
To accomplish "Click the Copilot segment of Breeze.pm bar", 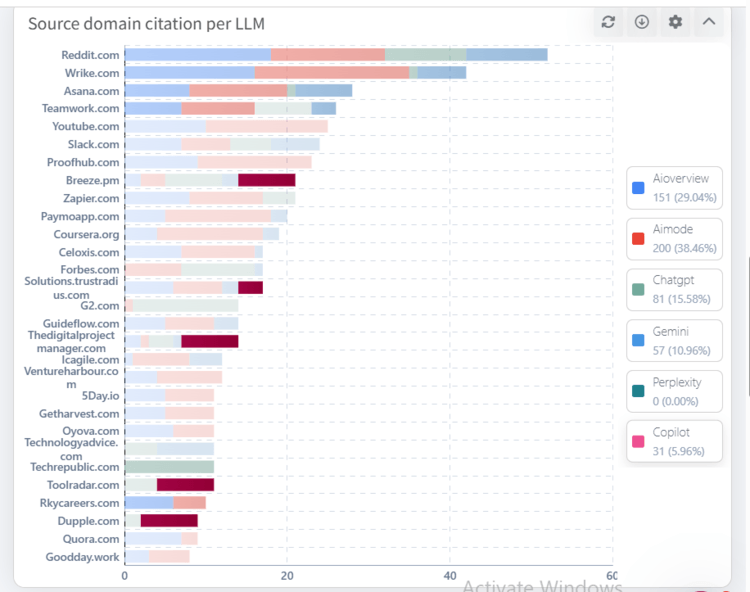I will point(266,180).
